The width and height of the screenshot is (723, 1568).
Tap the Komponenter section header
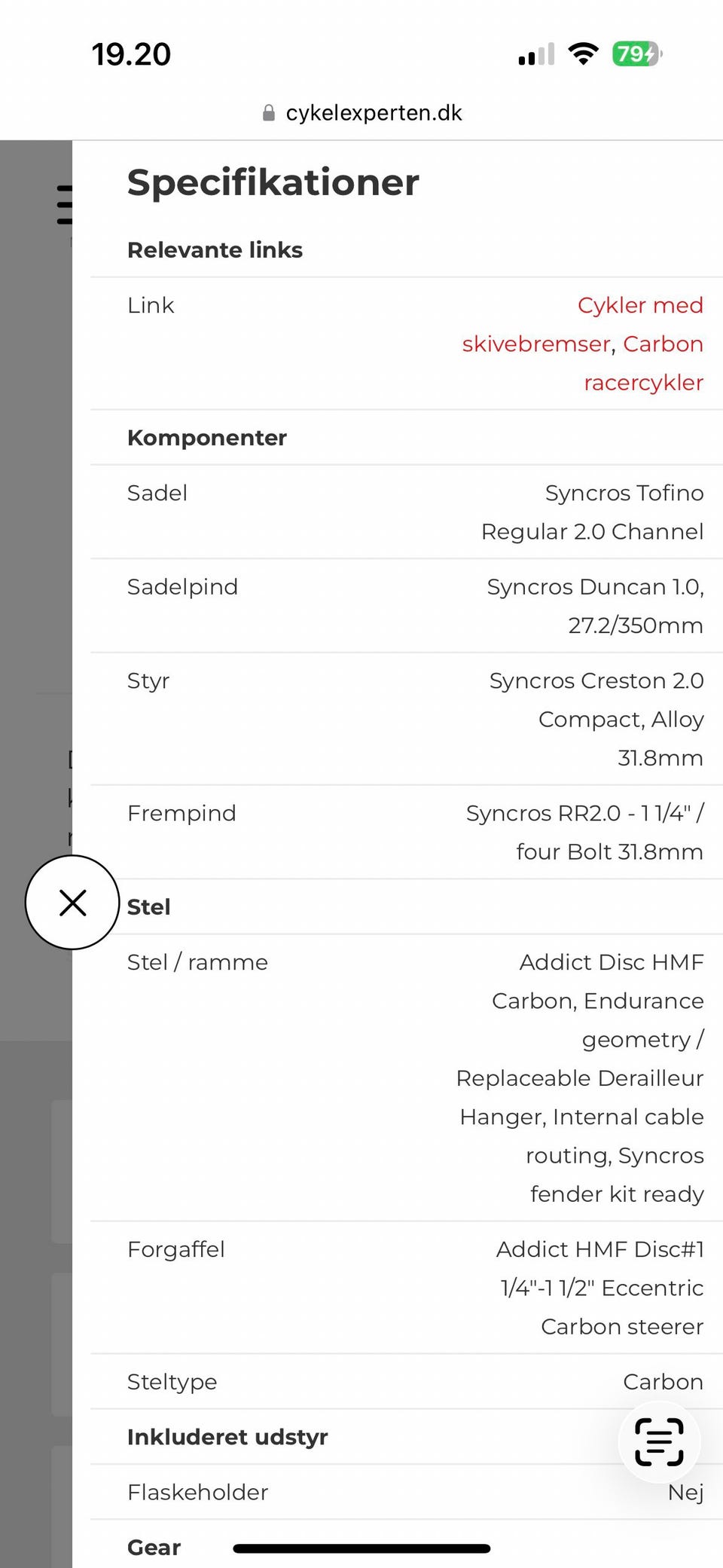207,438
